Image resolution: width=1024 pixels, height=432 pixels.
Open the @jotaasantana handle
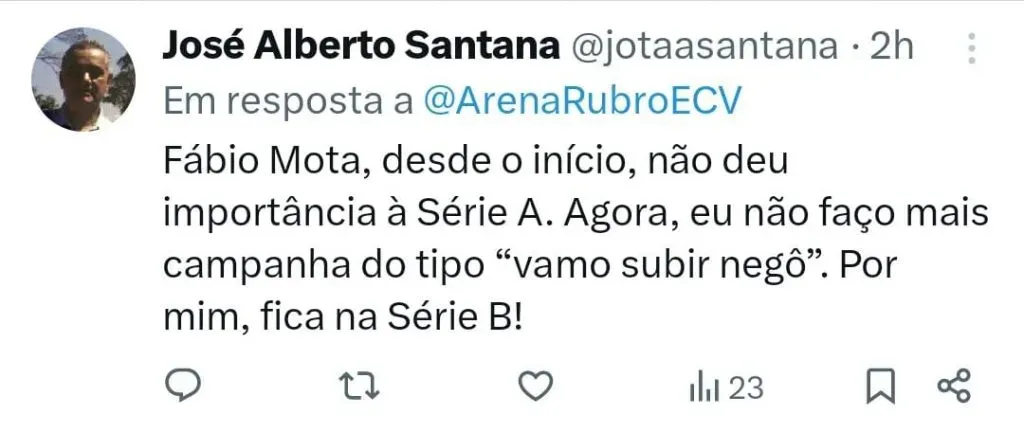pyautogui.click(x=705, y=47)
